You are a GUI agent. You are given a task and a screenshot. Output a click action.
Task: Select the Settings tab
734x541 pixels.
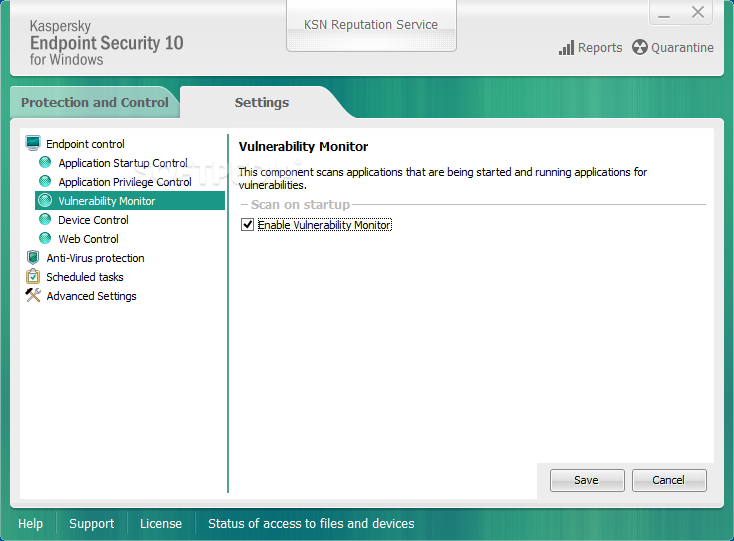click(x=262, y=102)
